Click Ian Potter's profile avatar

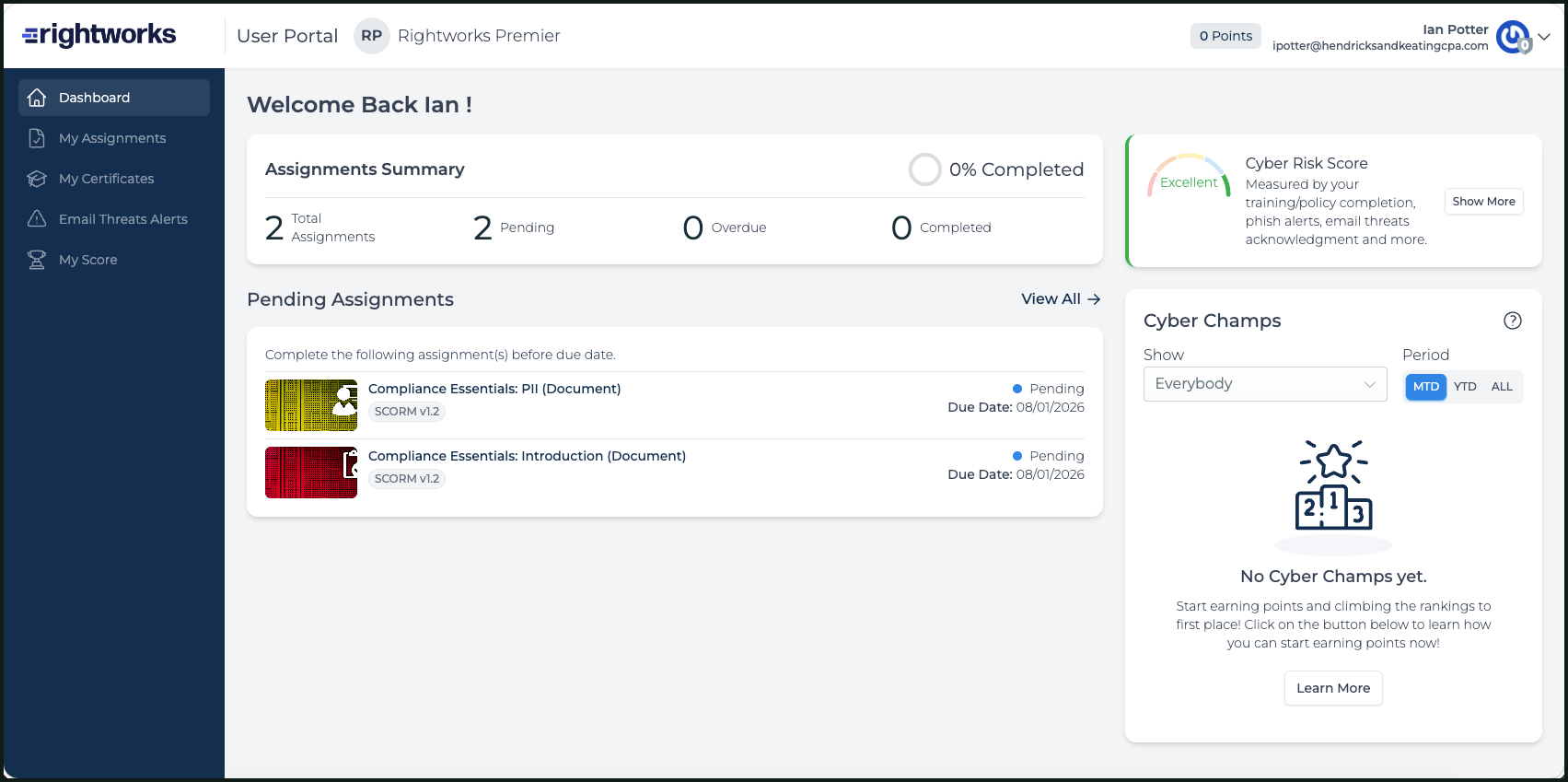[x=1513, y=37]
